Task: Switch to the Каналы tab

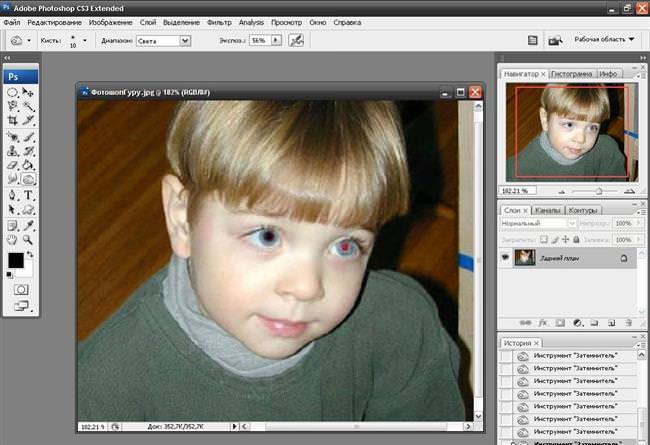Action: [548, 210]
